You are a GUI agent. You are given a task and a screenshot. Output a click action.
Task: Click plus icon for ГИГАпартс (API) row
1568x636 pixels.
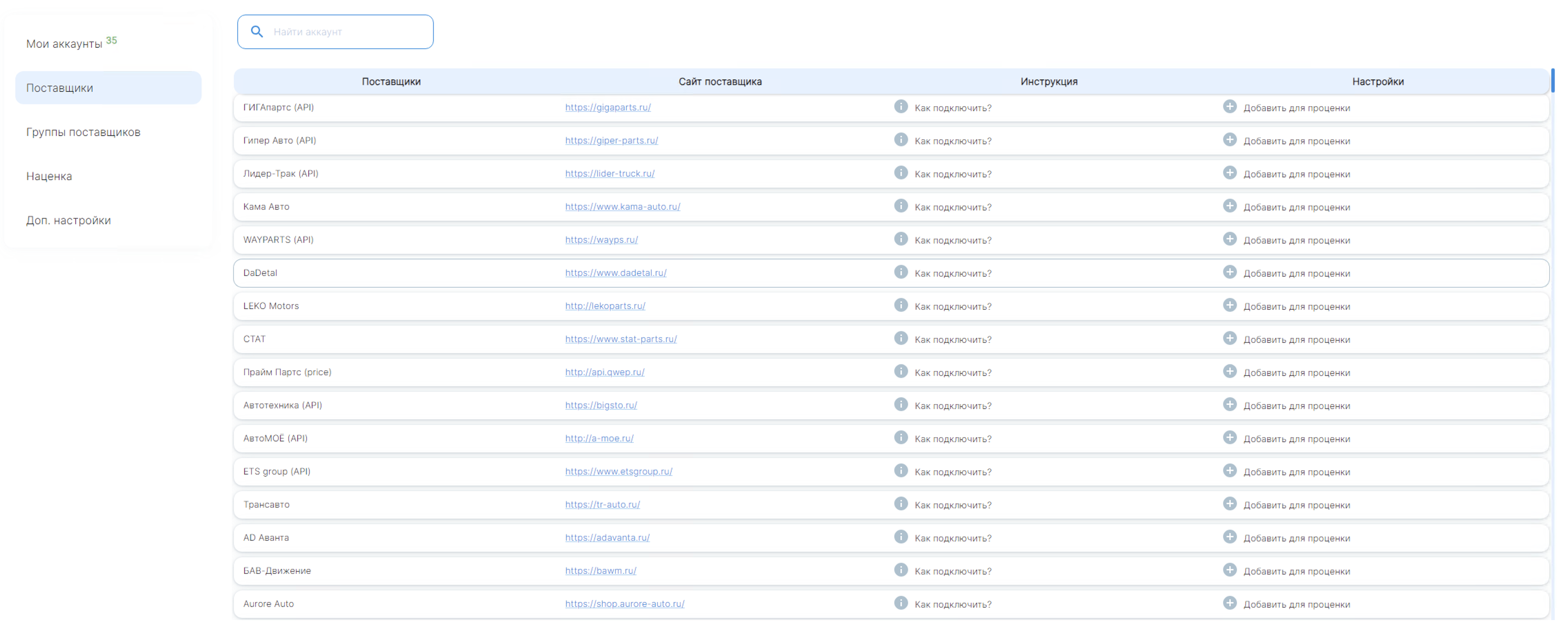1229,107
